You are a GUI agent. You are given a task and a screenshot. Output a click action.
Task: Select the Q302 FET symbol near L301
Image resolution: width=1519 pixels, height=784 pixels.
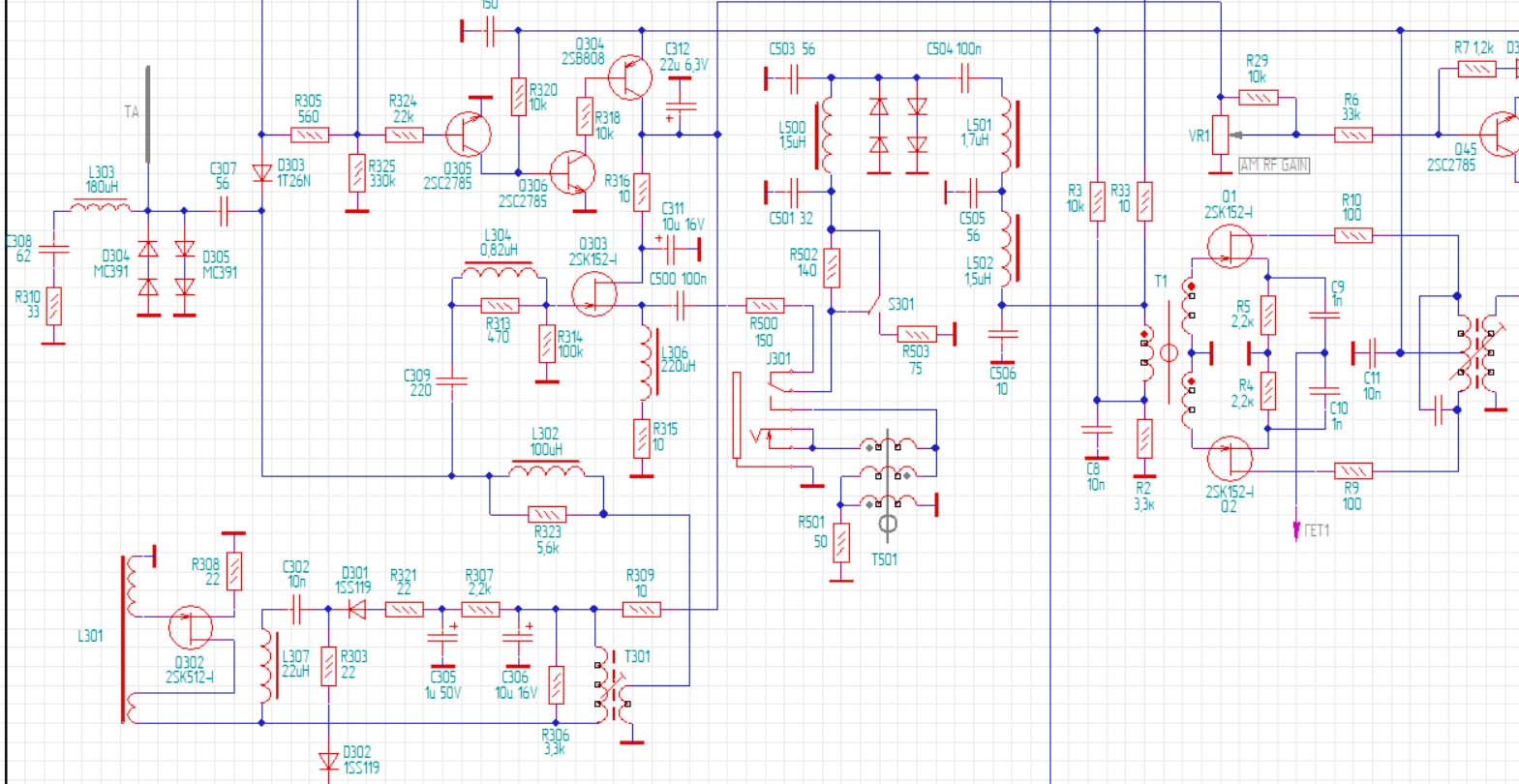point(191,627)
